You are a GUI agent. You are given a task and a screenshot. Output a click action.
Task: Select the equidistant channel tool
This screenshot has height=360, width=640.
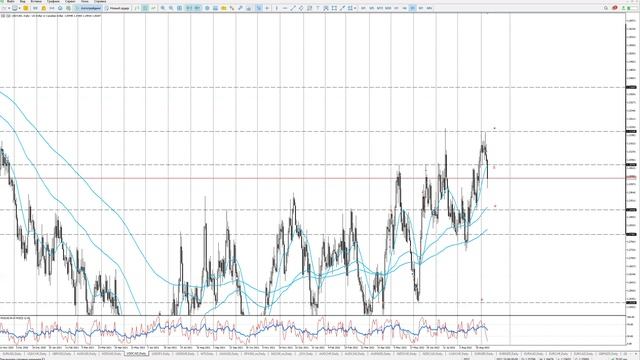click(x=301, y=8)
